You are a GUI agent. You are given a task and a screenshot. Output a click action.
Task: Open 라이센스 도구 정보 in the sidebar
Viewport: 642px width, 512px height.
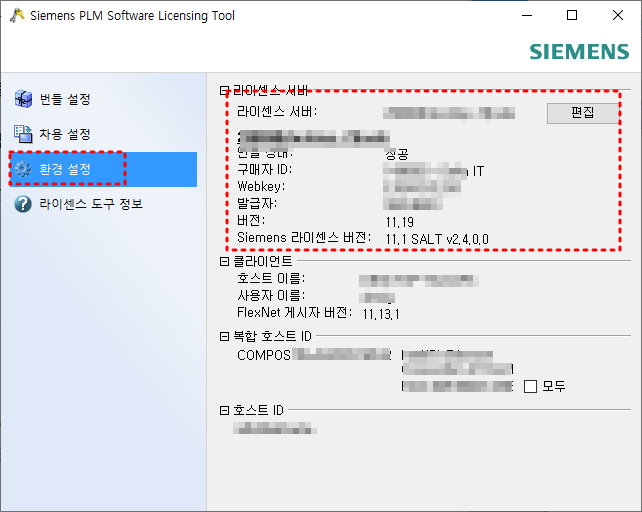[91, 204]
